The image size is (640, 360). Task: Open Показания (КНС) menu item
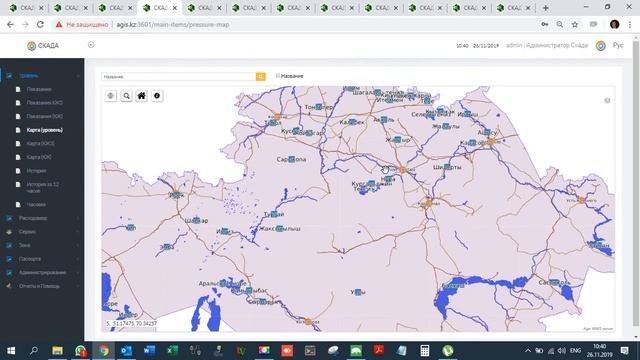(x=44, y=103)
